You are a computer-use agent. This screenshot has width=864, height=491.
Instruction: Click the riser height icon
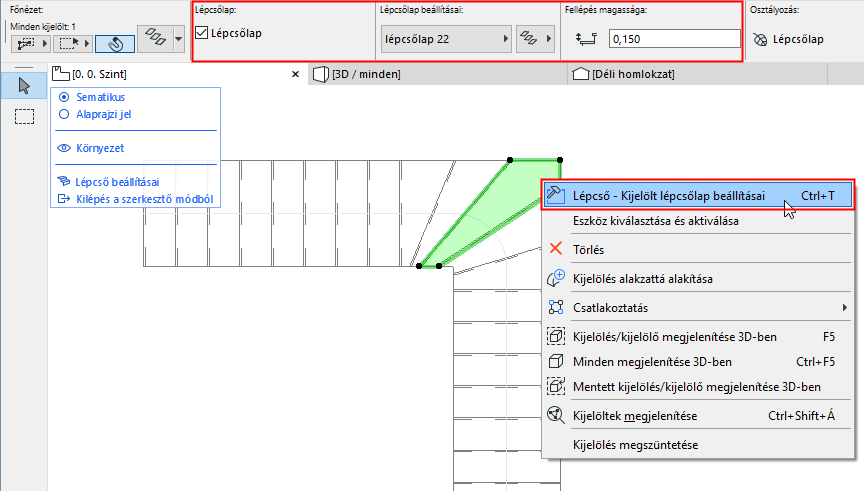(586, 39)
